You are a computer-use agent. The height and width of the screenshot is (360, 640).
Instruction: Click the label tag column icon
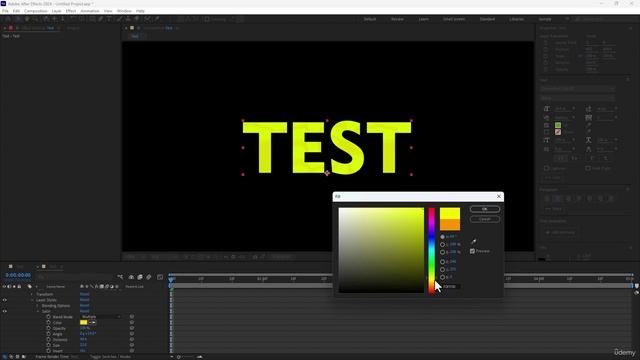coord(29,287)
